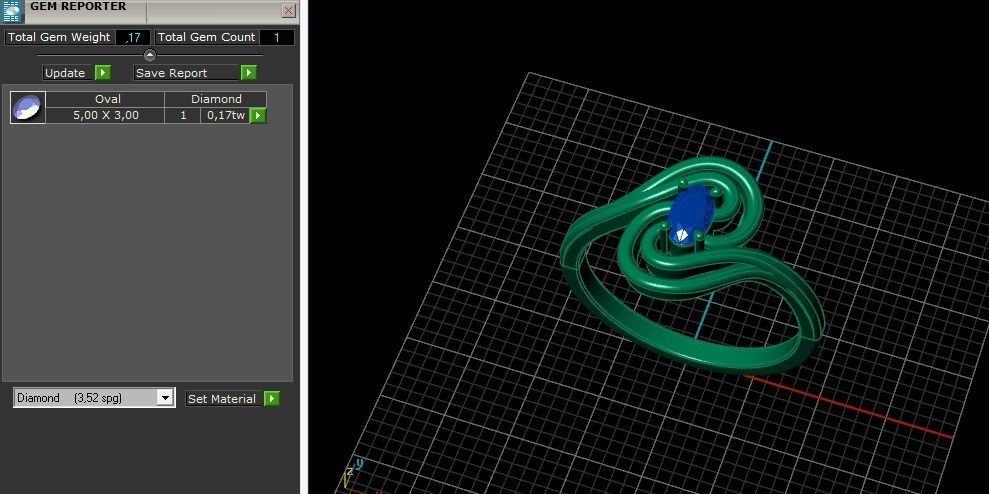Close the Gem Reporter panel
Screen dimensions: 989x494
pos(288,11)
